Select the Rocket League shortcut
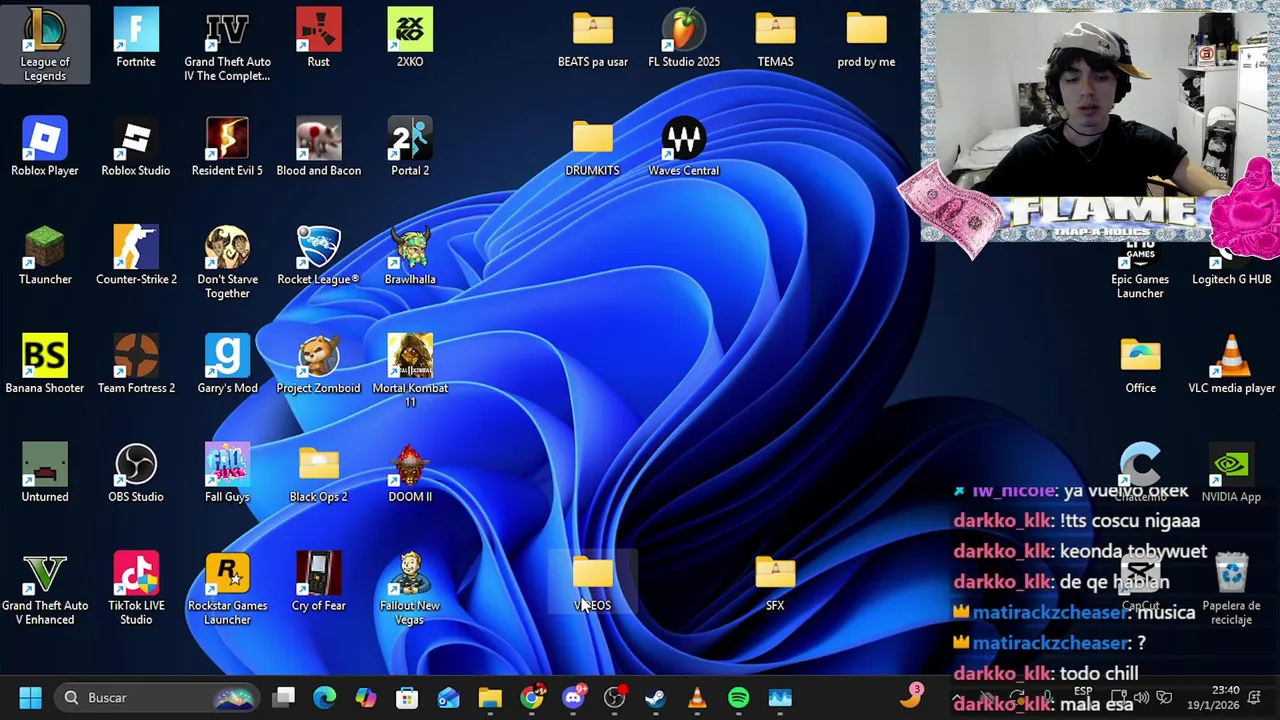The height and width of the screenshot is (720, 1280). (x=318, y=256)
